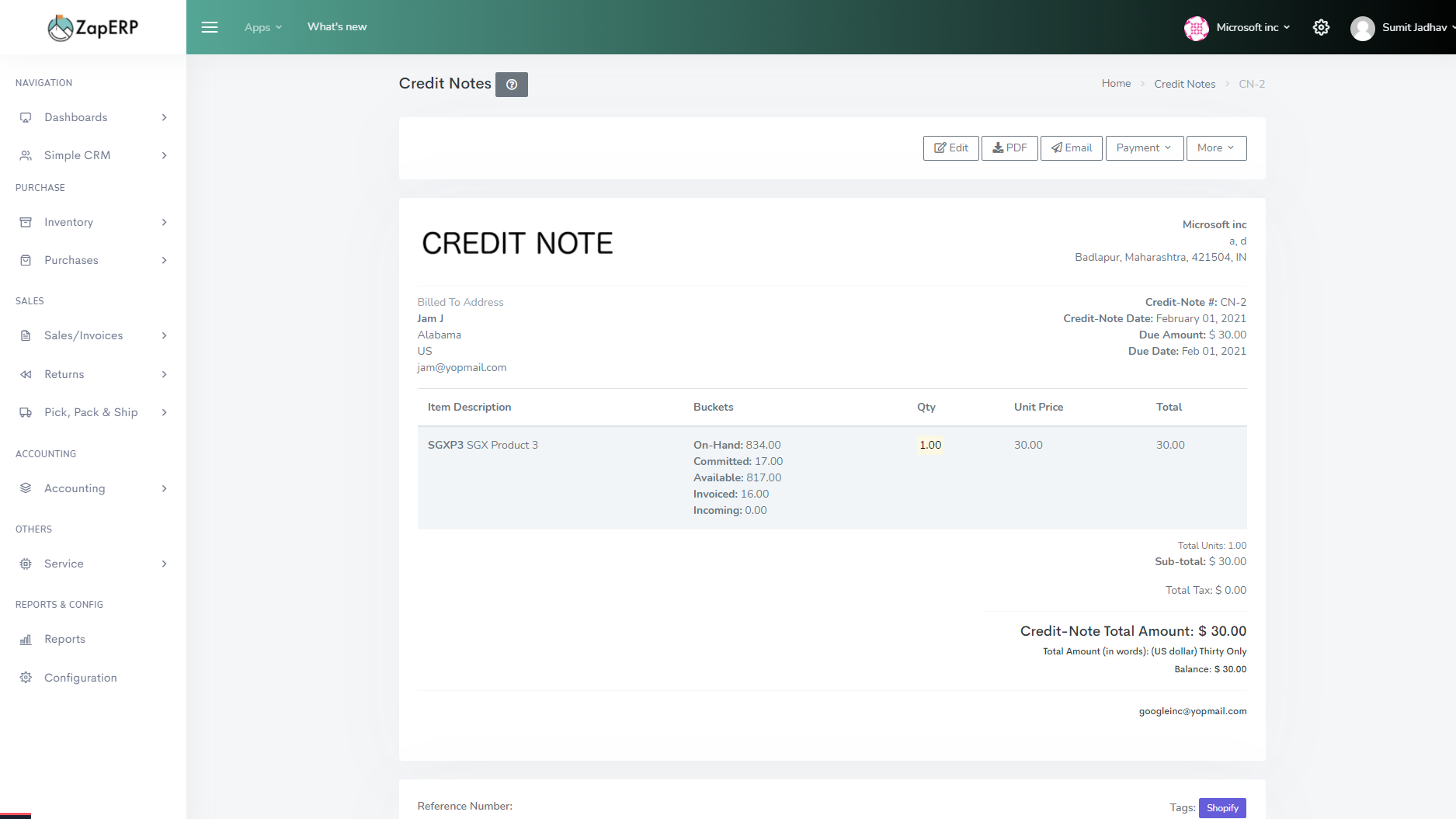1456x819 pixels.
Task: Click the Available: 817.00 bucket value
Action: 738,477
